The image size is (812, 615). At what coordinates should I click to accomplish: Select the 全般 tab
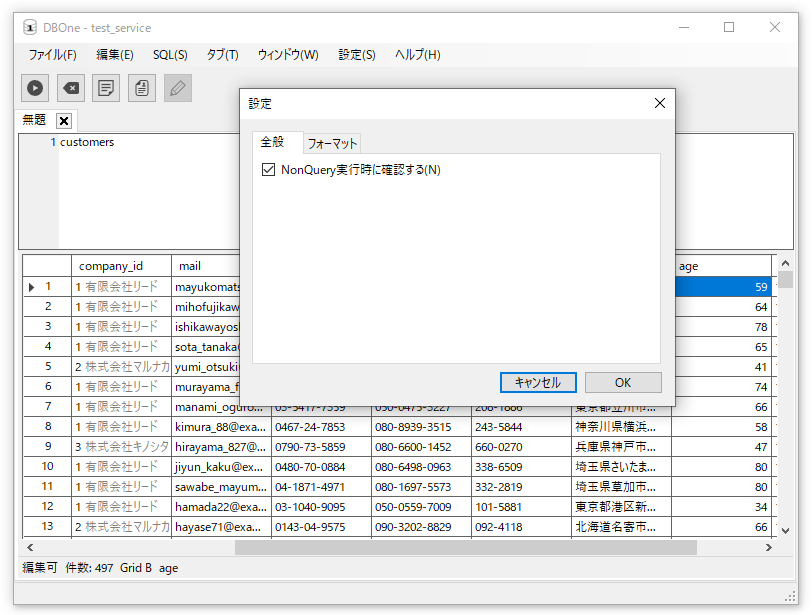point(272,142)
